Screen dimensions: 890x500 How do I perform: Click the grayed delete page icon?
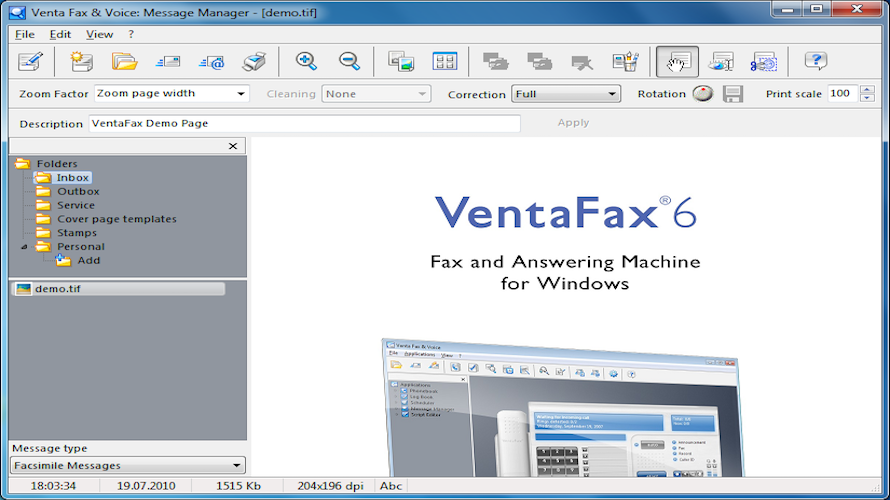(x=582, y=62)
